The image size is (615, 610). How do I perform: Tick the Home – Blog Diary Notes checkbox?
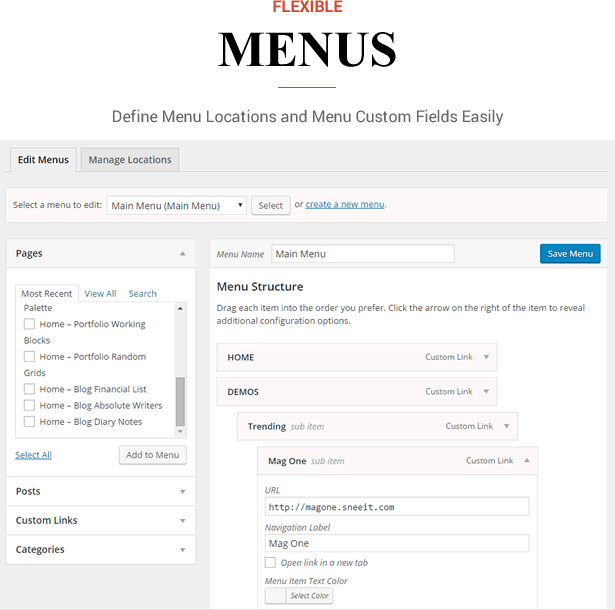(x=29, y=422)
